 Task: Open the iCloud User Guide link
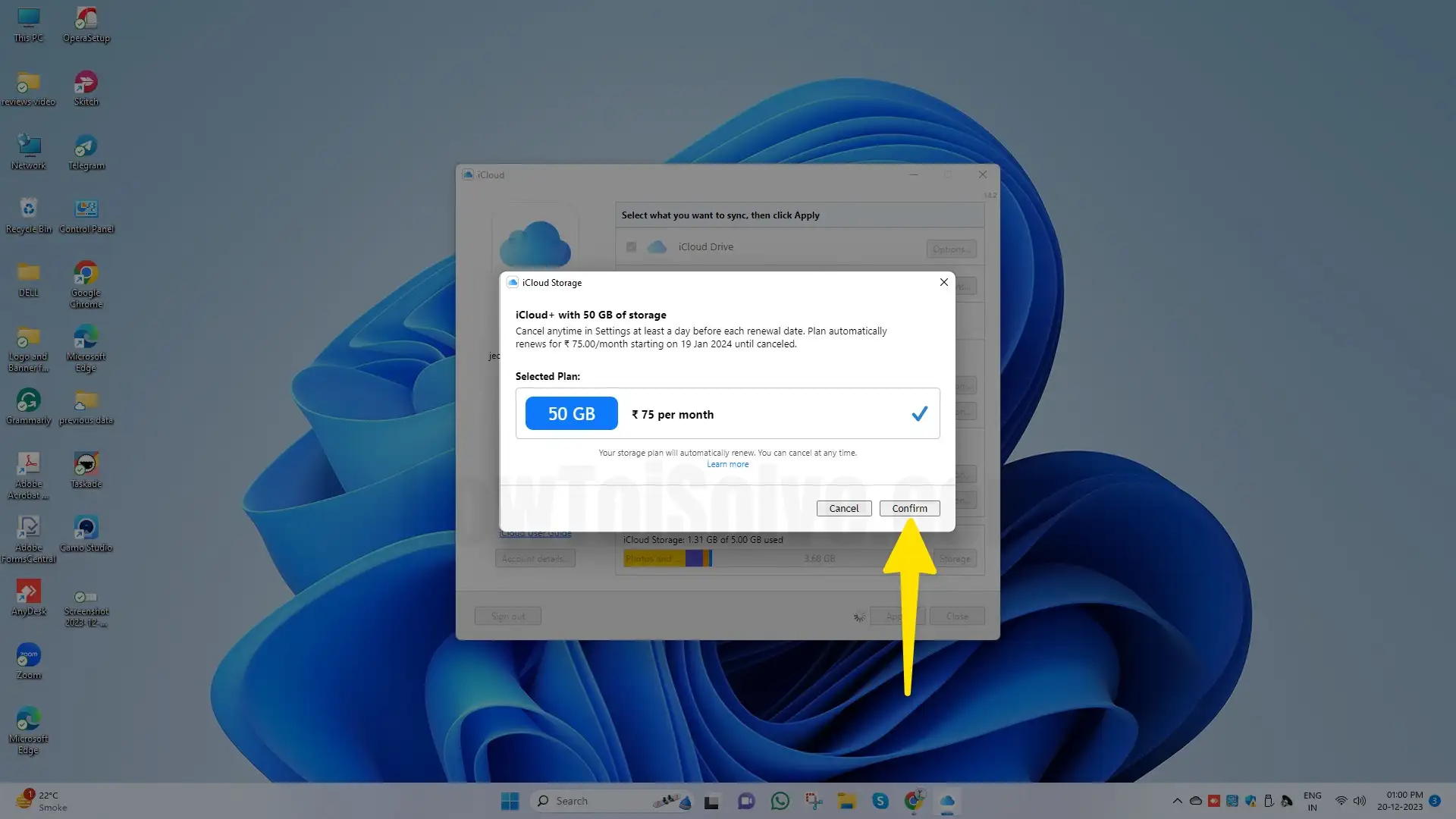tap(535, 533)
